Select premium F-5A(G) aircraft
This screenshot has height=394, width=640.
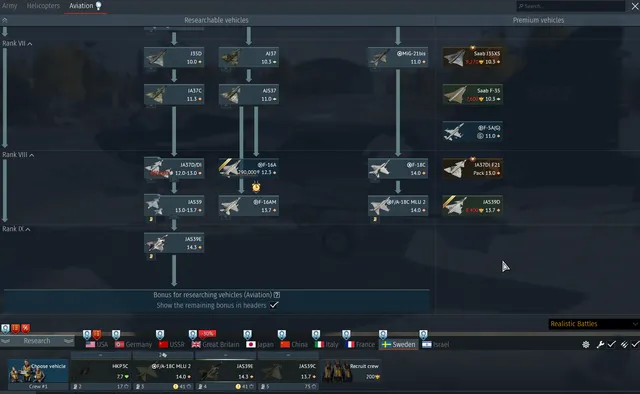[x=473, y=131]
